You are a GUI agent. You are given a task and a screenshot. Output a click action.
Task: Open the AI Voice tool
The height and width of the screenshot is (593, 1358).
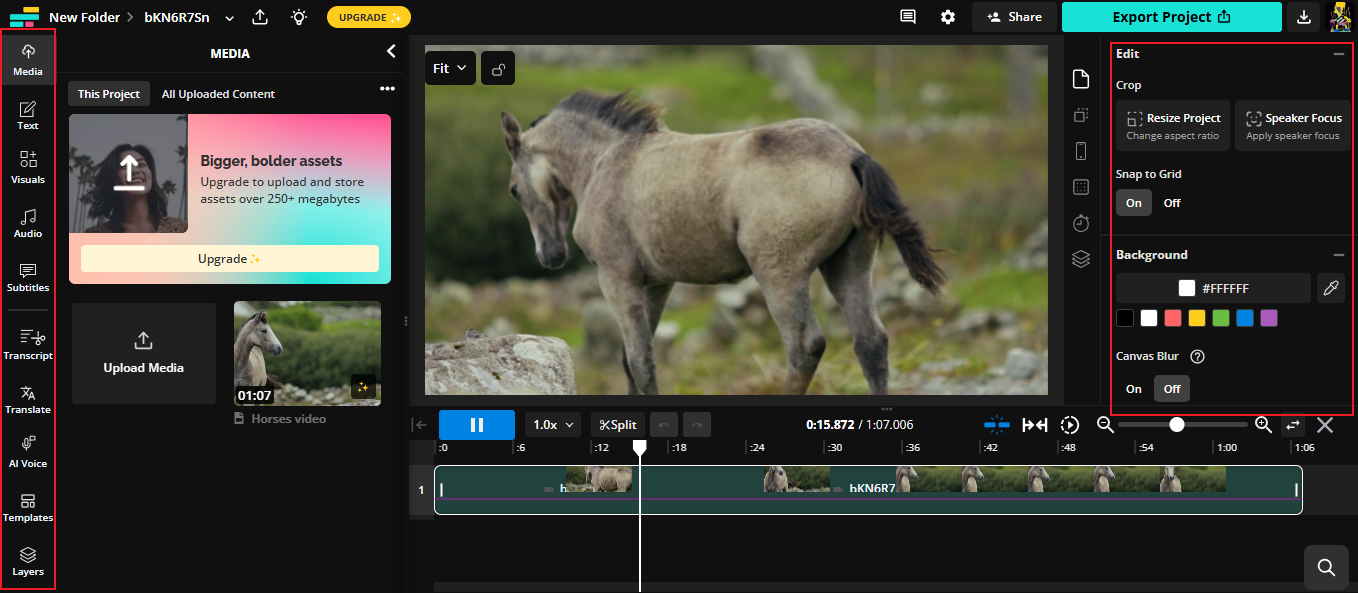(28, 451)
